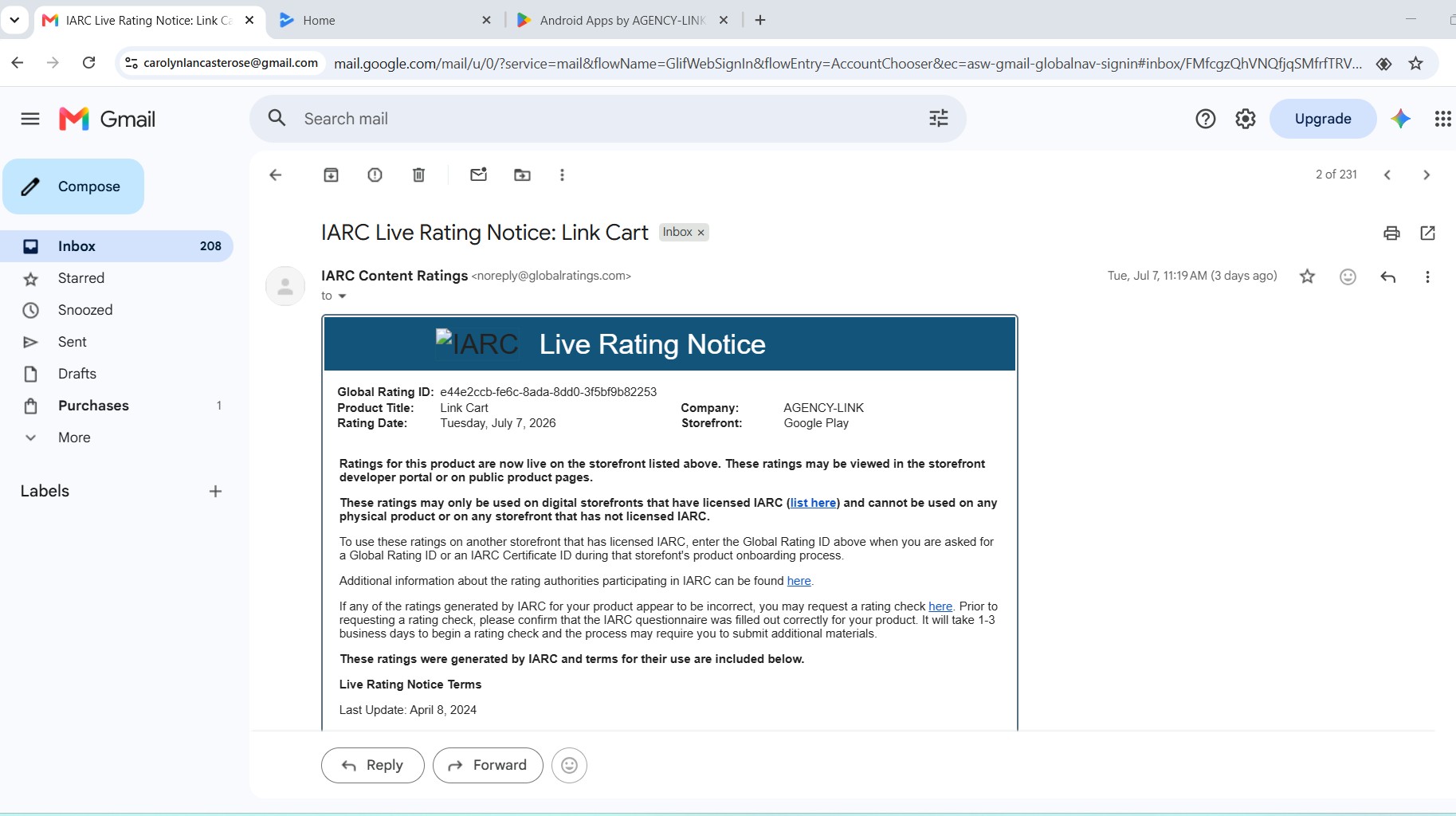
Task: Move email to a folder
Action: point(522,175)
